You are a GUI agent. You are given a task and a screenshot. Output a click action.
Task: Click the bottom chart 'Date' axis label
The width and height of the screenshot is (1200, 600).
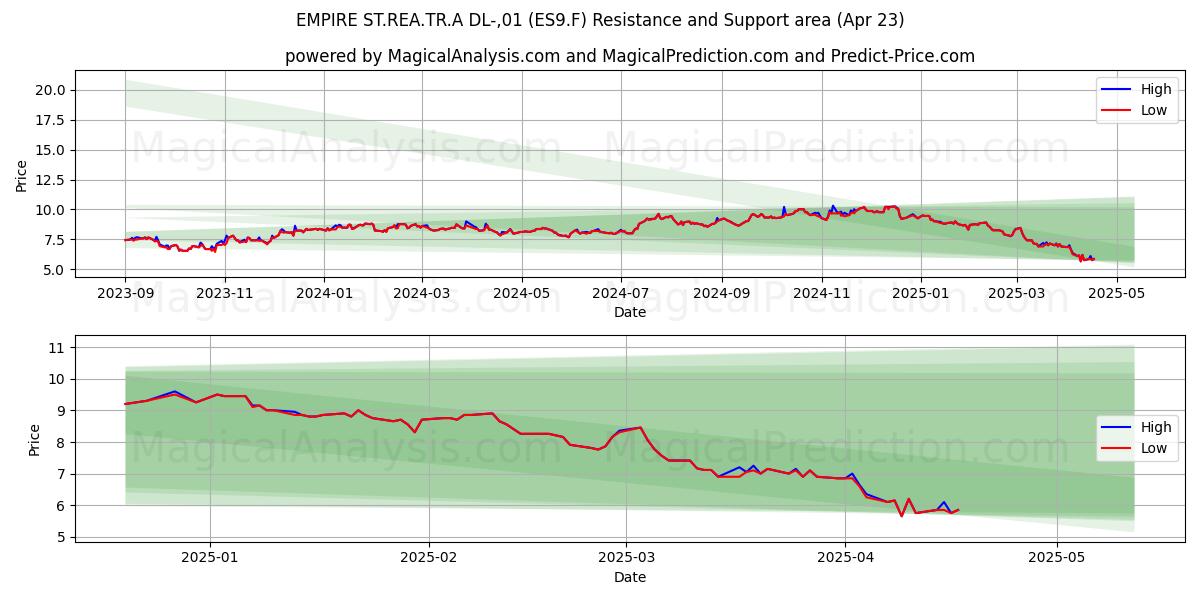629,577
